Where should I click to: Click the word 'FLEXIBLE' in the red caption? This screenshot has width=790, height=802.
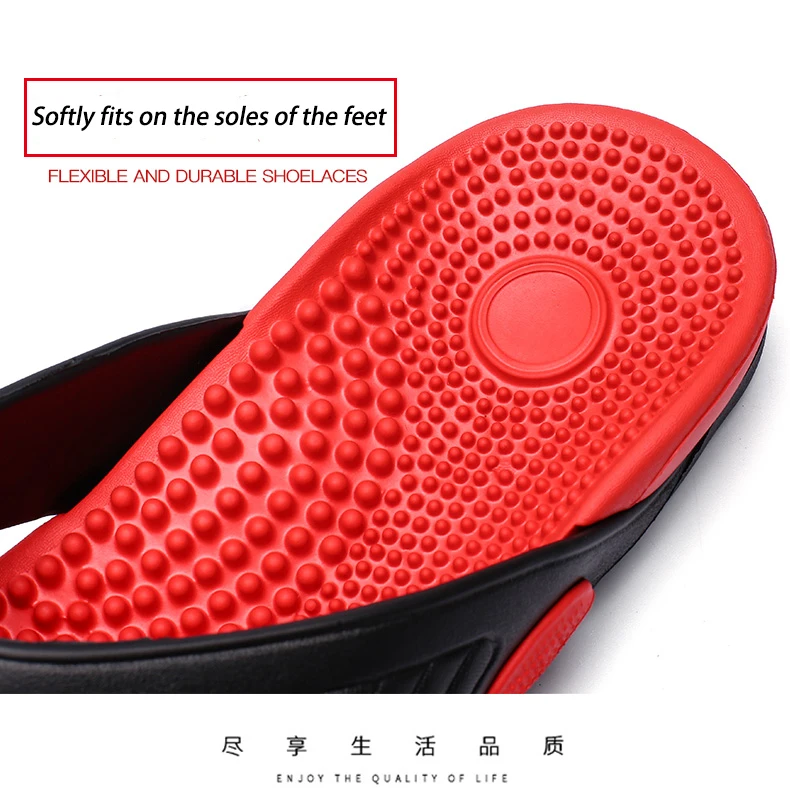coord(87,176)
